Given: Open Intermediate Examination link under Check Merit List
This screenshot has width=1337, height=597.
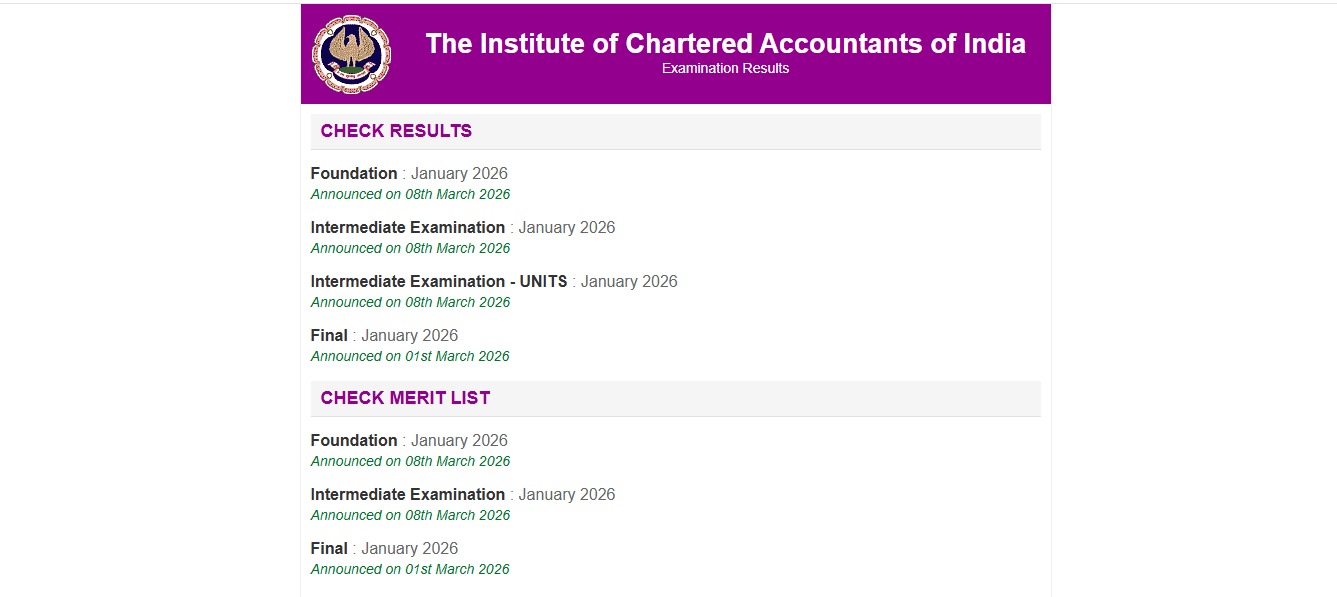Looking at the screenshot, I should pos(408,494).
